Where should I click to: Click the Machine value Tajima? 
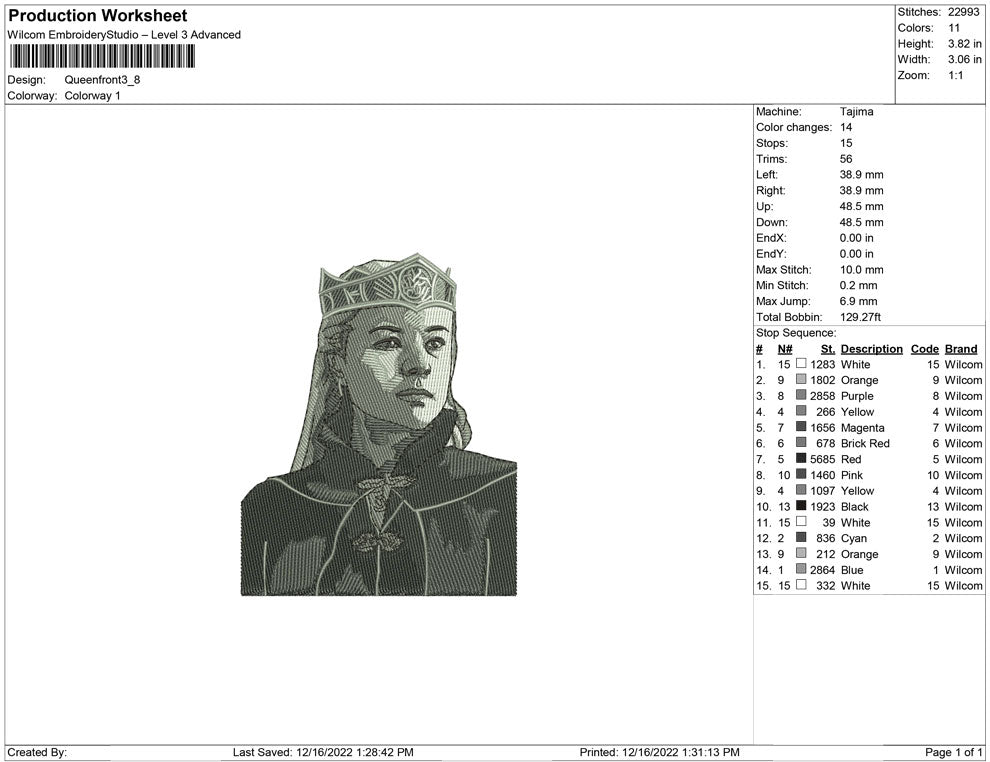[x=856, y=111]
